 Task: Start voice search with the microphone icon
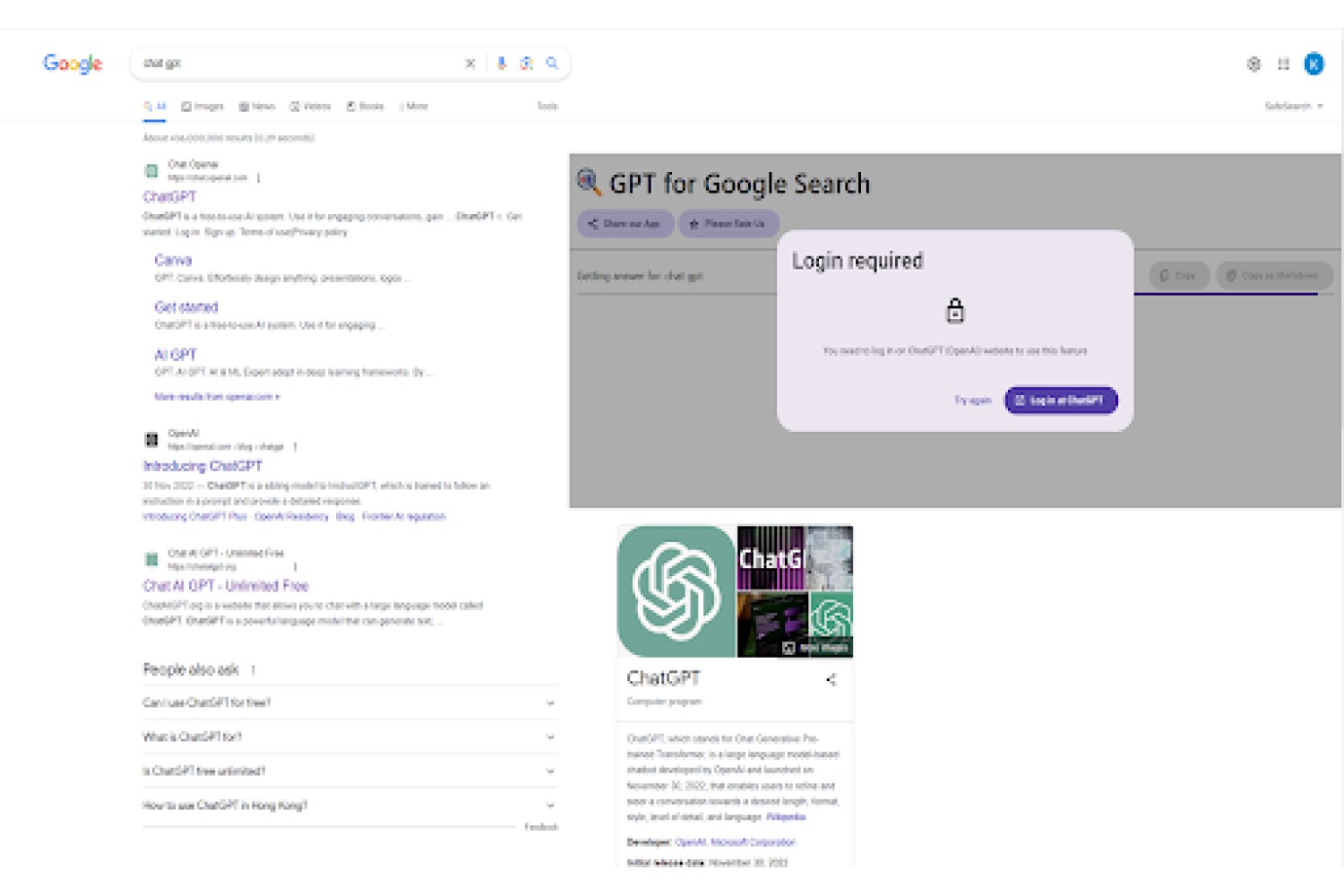point(502,64)
